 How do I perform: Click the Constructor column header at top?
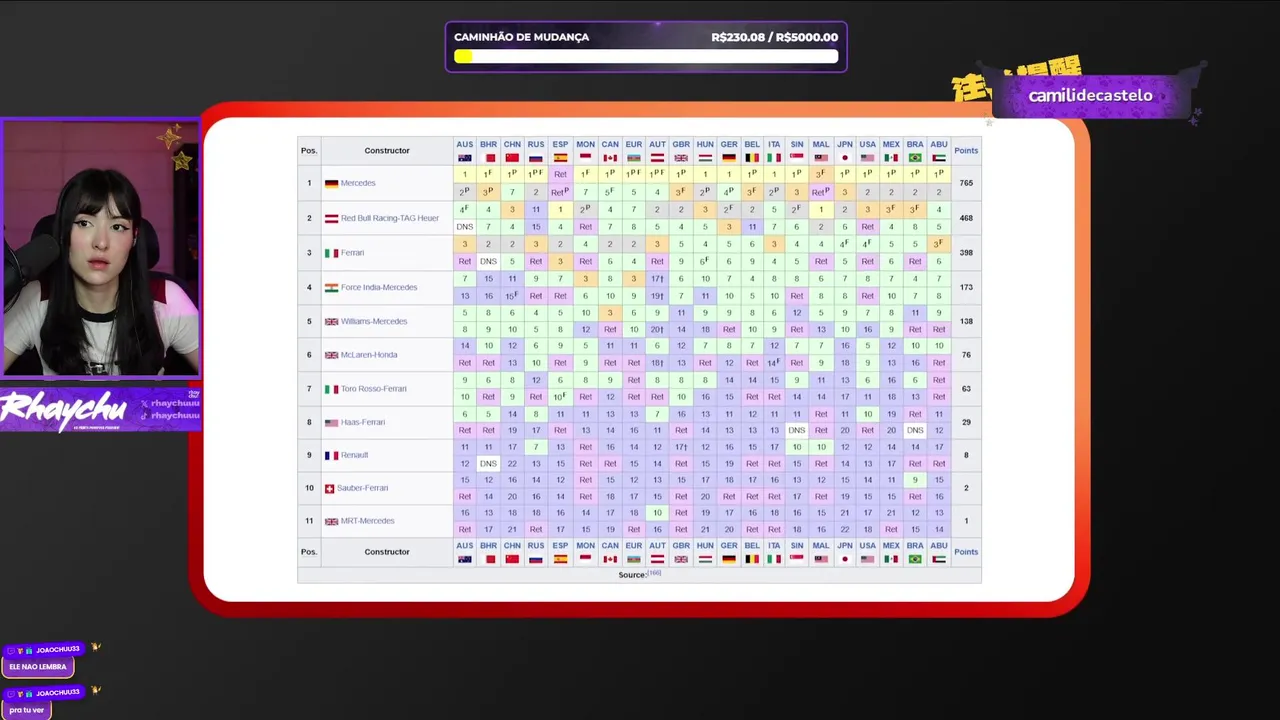(x=387, y=151)
